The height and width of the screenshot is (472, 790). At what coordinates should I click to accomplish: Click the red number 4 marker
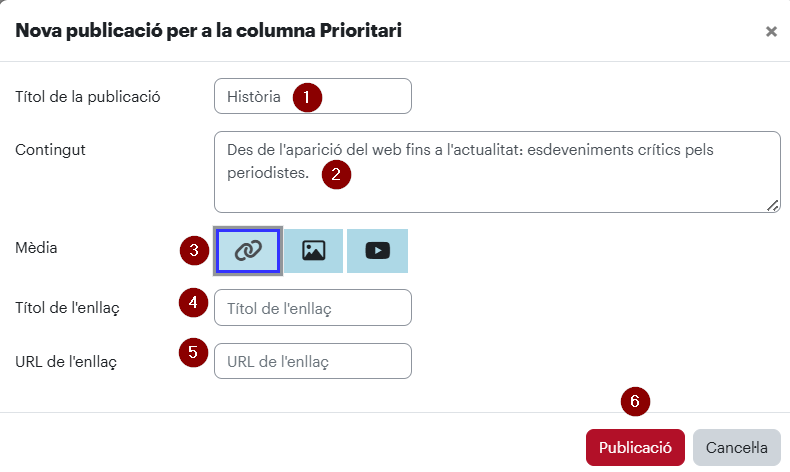[193, 303]
